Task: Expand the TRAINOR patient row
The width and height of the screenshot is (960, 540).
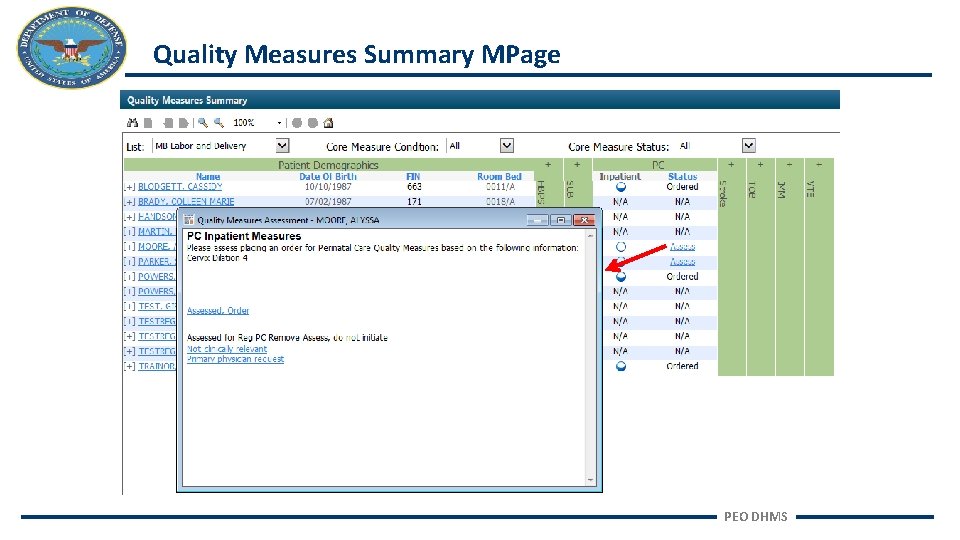Action: tap(129, 366)
